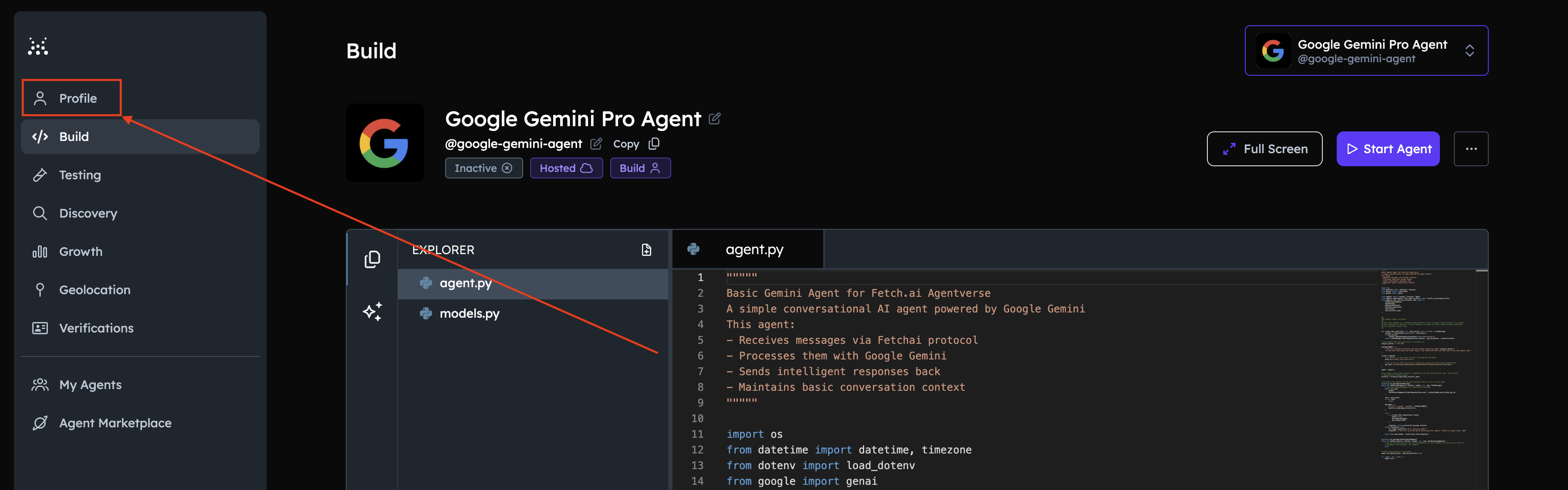The height and width of the screenshot is (490, 1568).
Task: Open the AI sparkle assistant panel
Action: [x=372, y=311]
